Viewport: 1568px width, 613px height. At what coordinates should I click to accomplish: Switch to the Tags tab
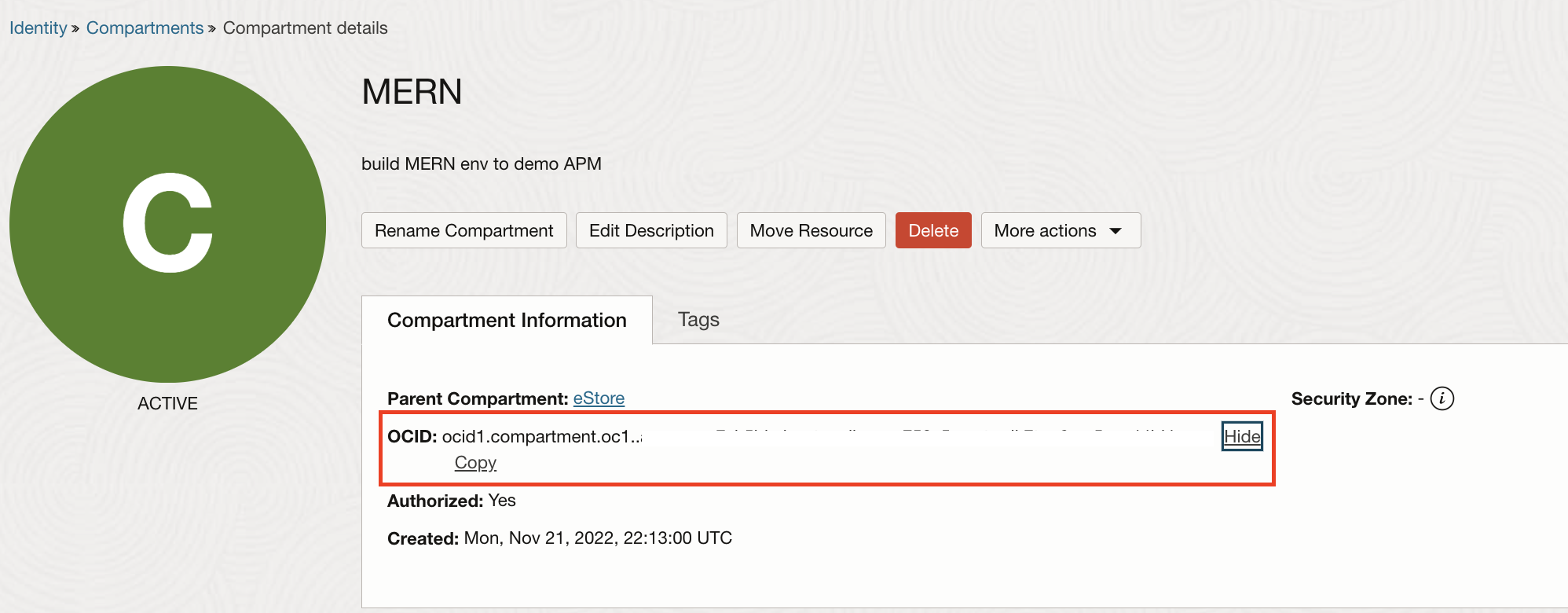pyautogui.click(x=698, y=319)
